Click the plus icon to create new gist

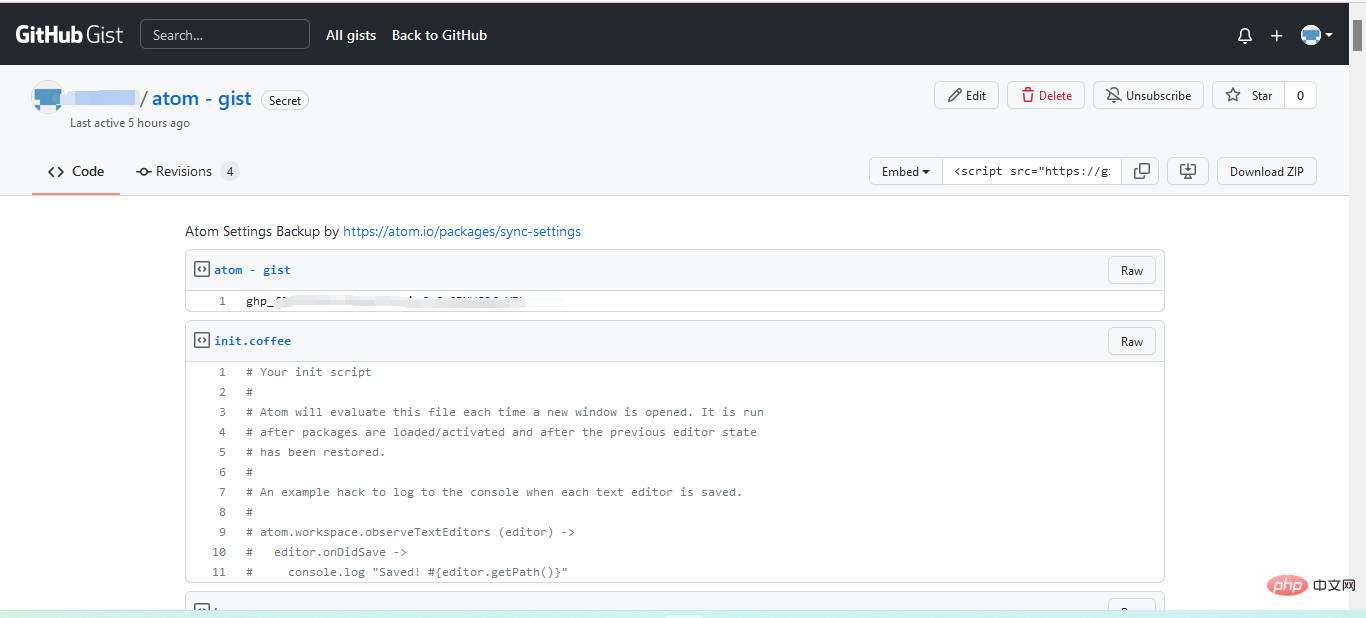click(1276, 35)
